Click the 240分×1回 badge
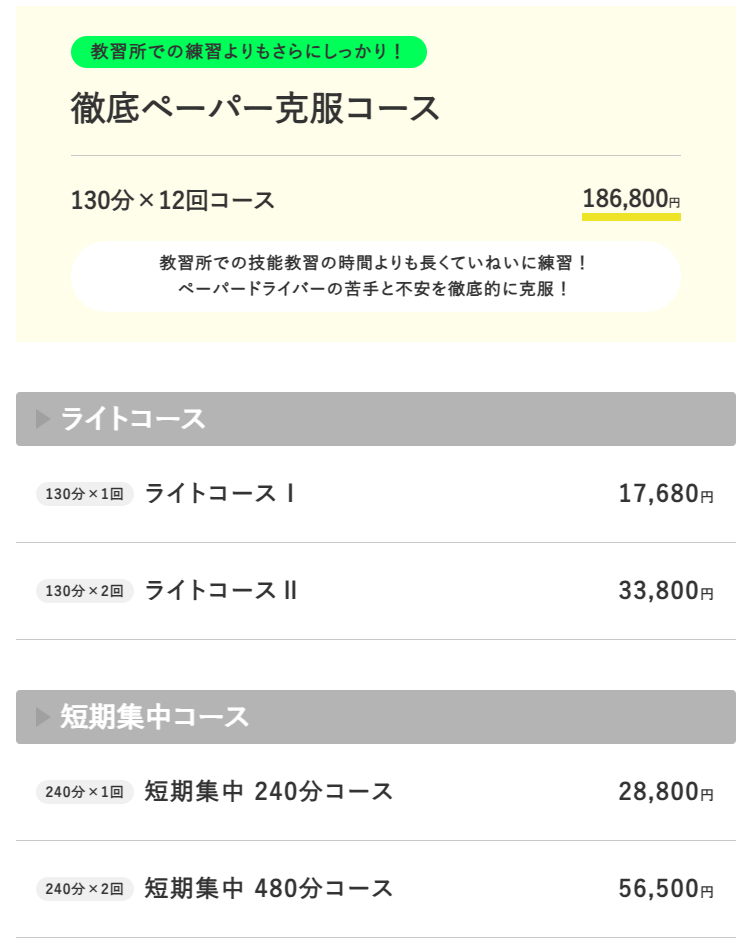 [84, 792]
